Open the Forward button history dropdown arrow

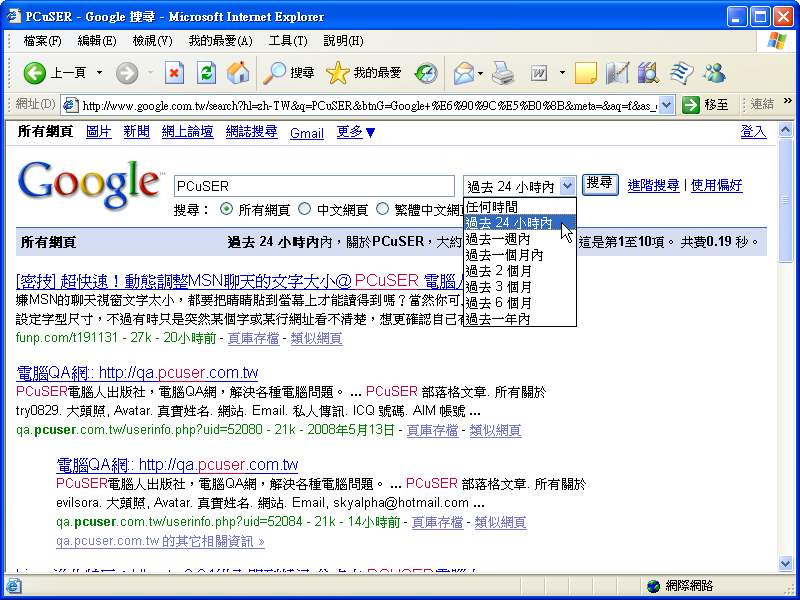tap(150, 73)
